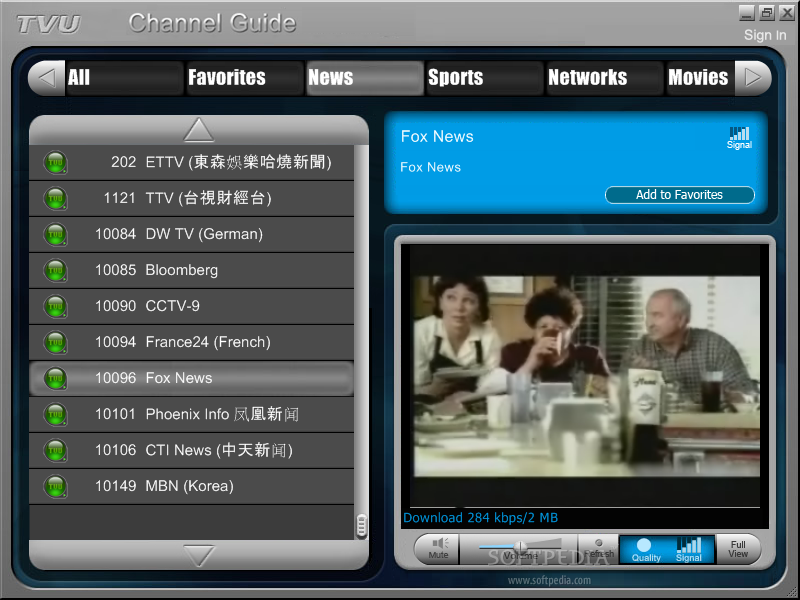Click the TV icon beside CCTV-9

pos(56,306)
